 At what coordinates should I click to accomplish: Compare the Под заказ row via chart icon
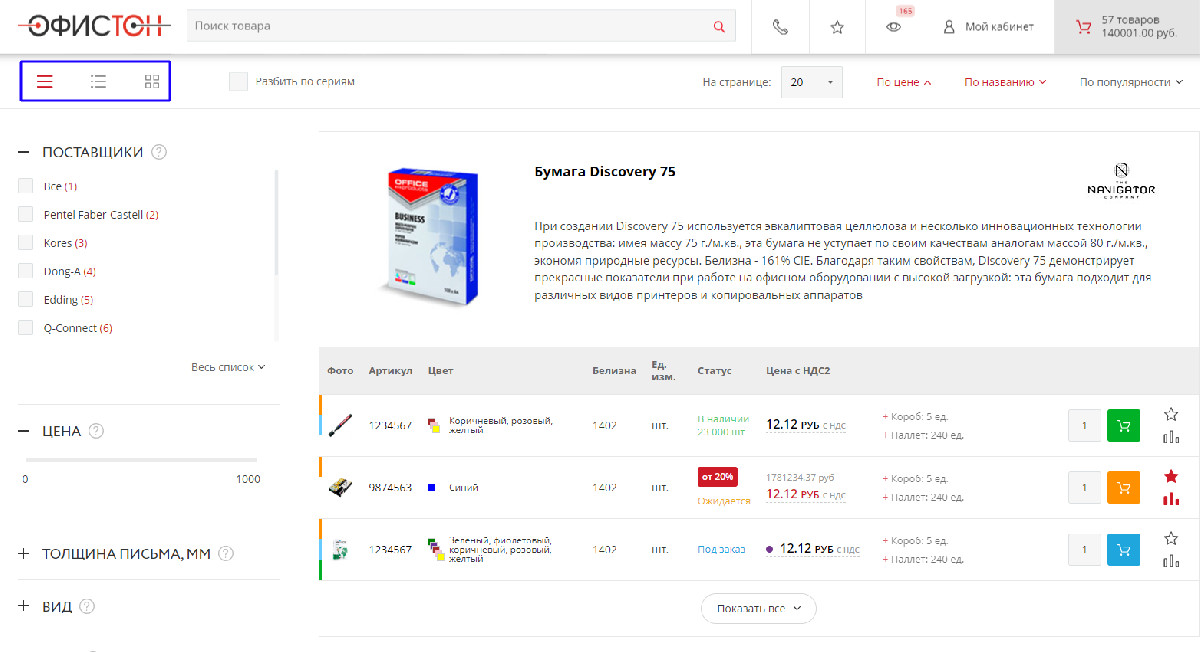point(1171,561)
